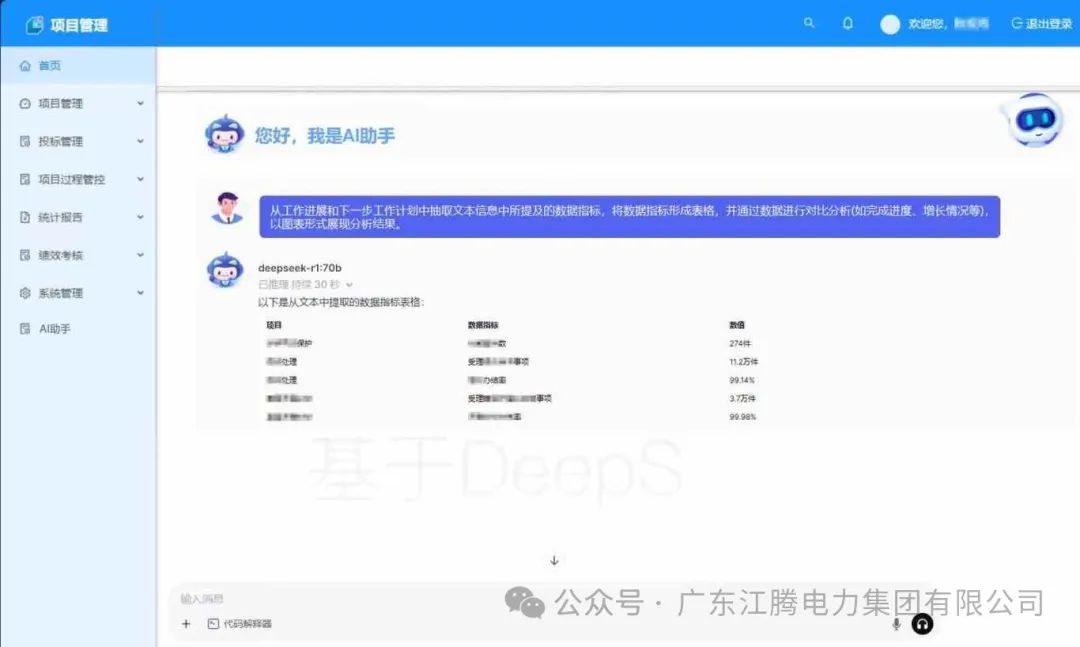The height and width of the screenshot is (647, 1080).
Task: Click the scroll-to-bottom down arrow
Action: [x=554, y=560]
